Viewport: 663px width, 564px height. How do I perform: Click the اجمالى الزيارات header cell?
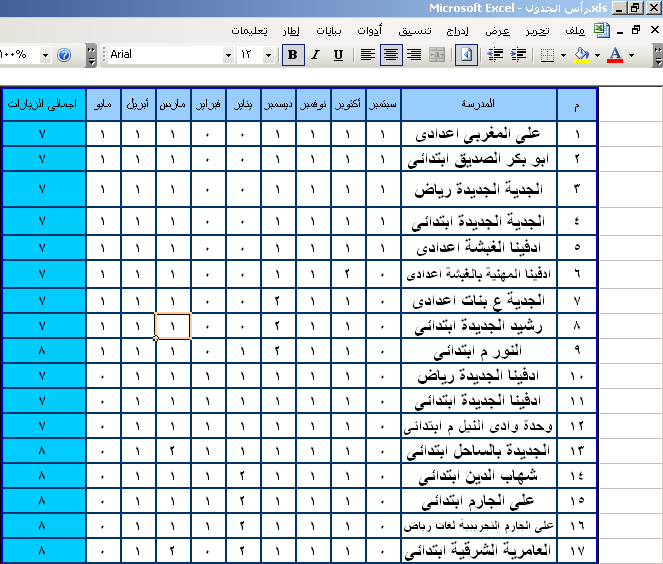[42, 104]
